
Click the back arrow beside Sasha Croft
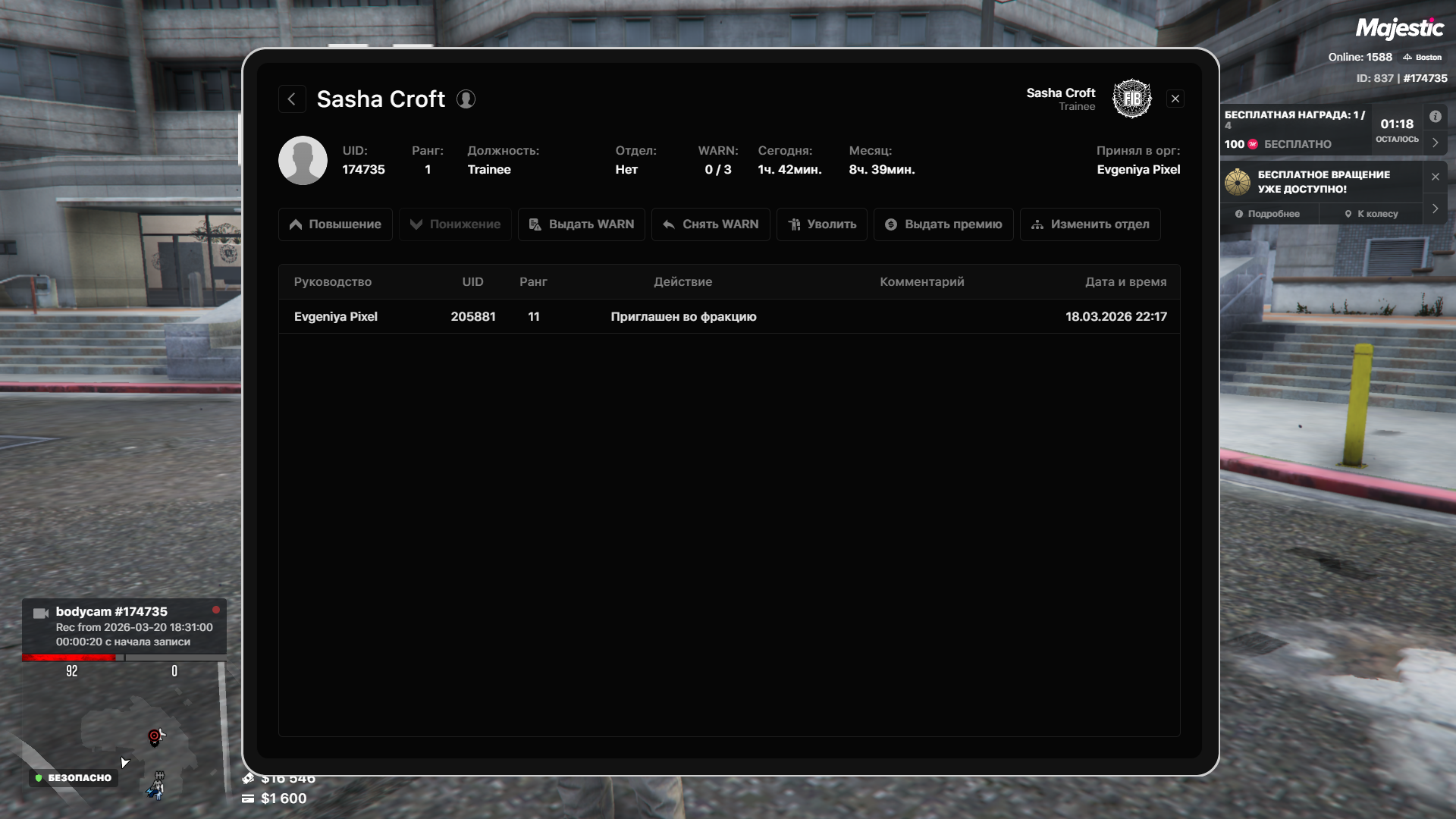pyautogui.click(x=292, y=99)
